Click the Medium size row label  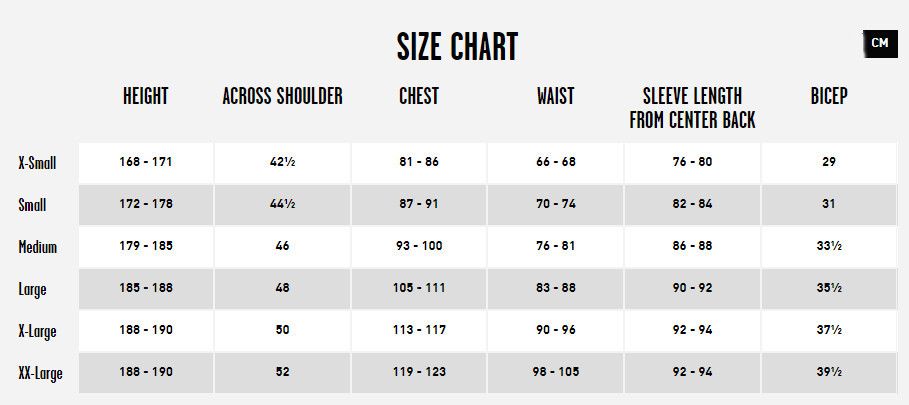pyautogui.click(x=38, y=247)
